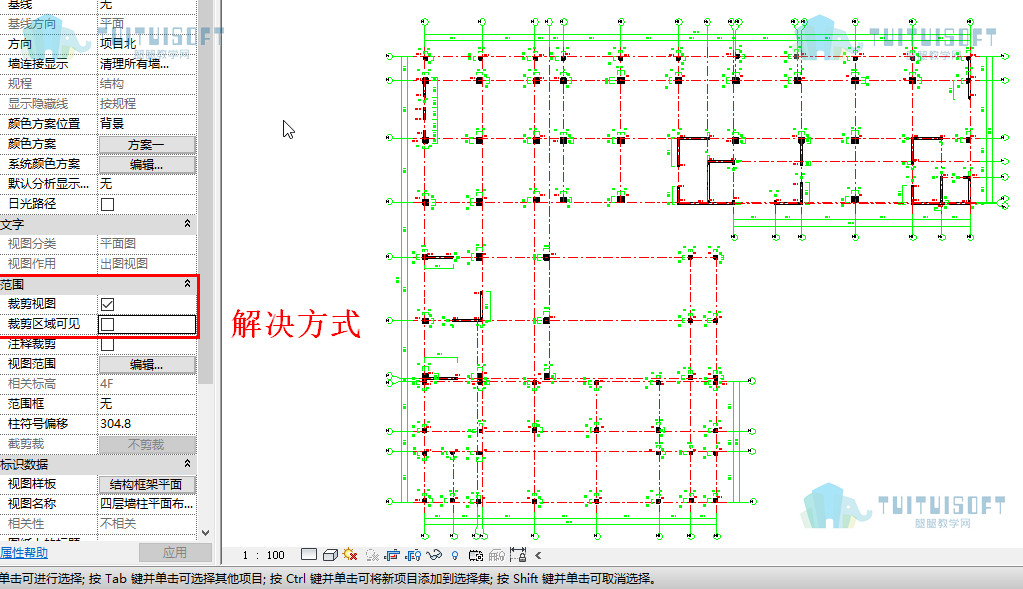This screenshot has width=1023, height=589.
Task: Click the 1 : 100 view scale
Action: click(264, 555)
